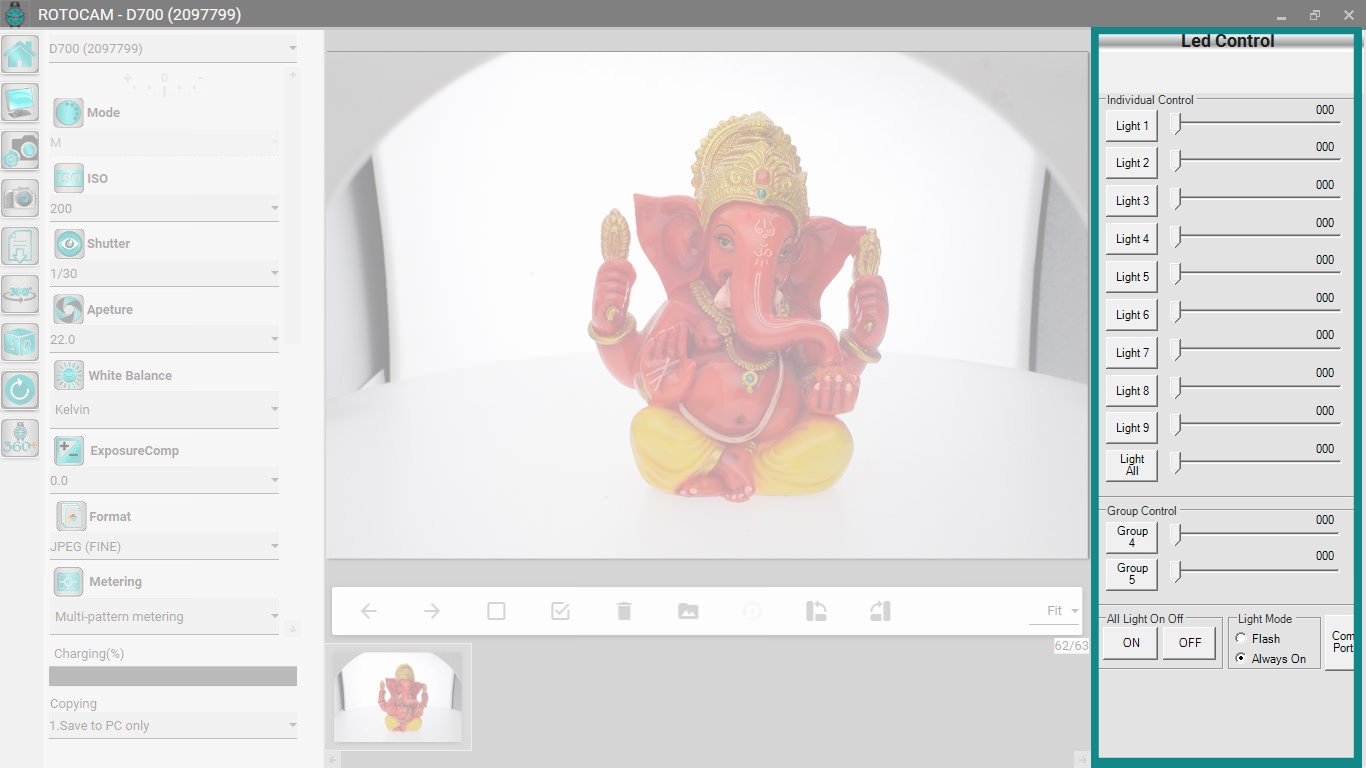Screen dimensions: 1366x768
Task: Rotate image clockwise icon
Action: pyautogui.click(x=880, y=611)
